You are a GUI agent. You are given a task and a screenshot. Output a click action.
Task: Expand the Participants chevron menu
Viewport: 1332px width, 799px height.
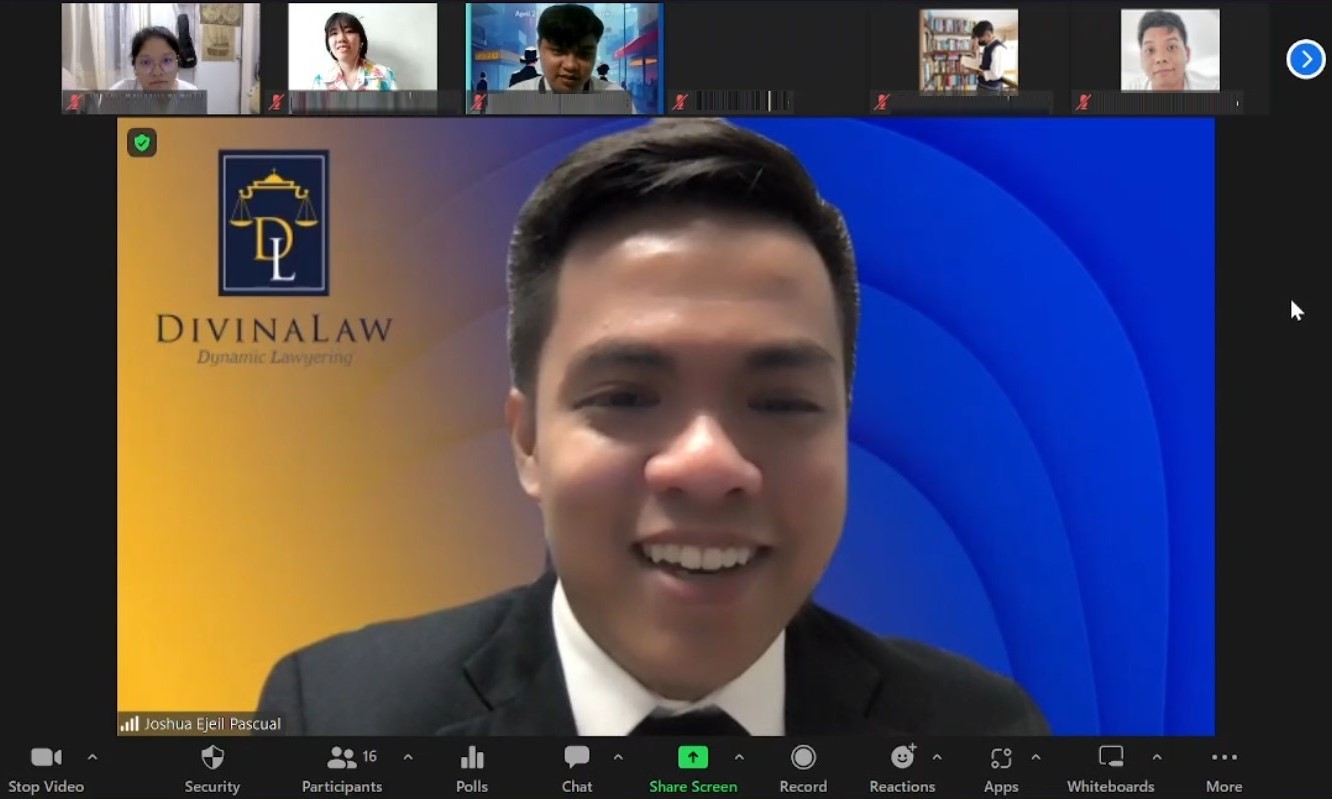[407, 757]
